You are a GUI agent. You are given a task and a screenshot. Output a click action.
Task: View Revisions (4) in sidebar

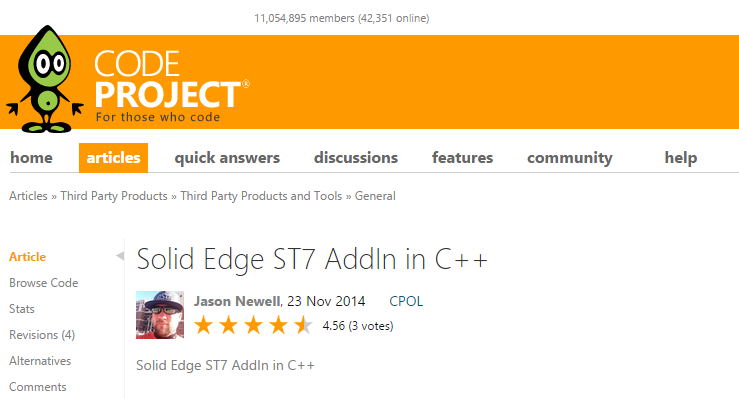pyautogui.click(x=42, y=335)
